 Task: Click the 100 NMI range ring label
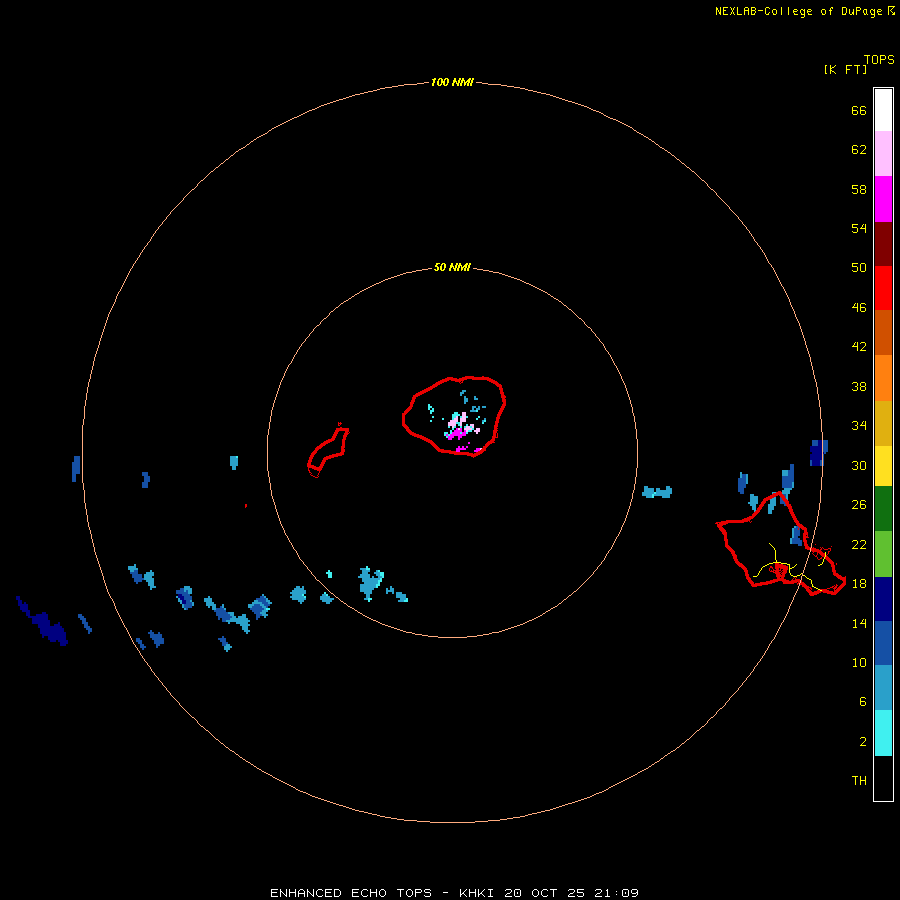452,82
